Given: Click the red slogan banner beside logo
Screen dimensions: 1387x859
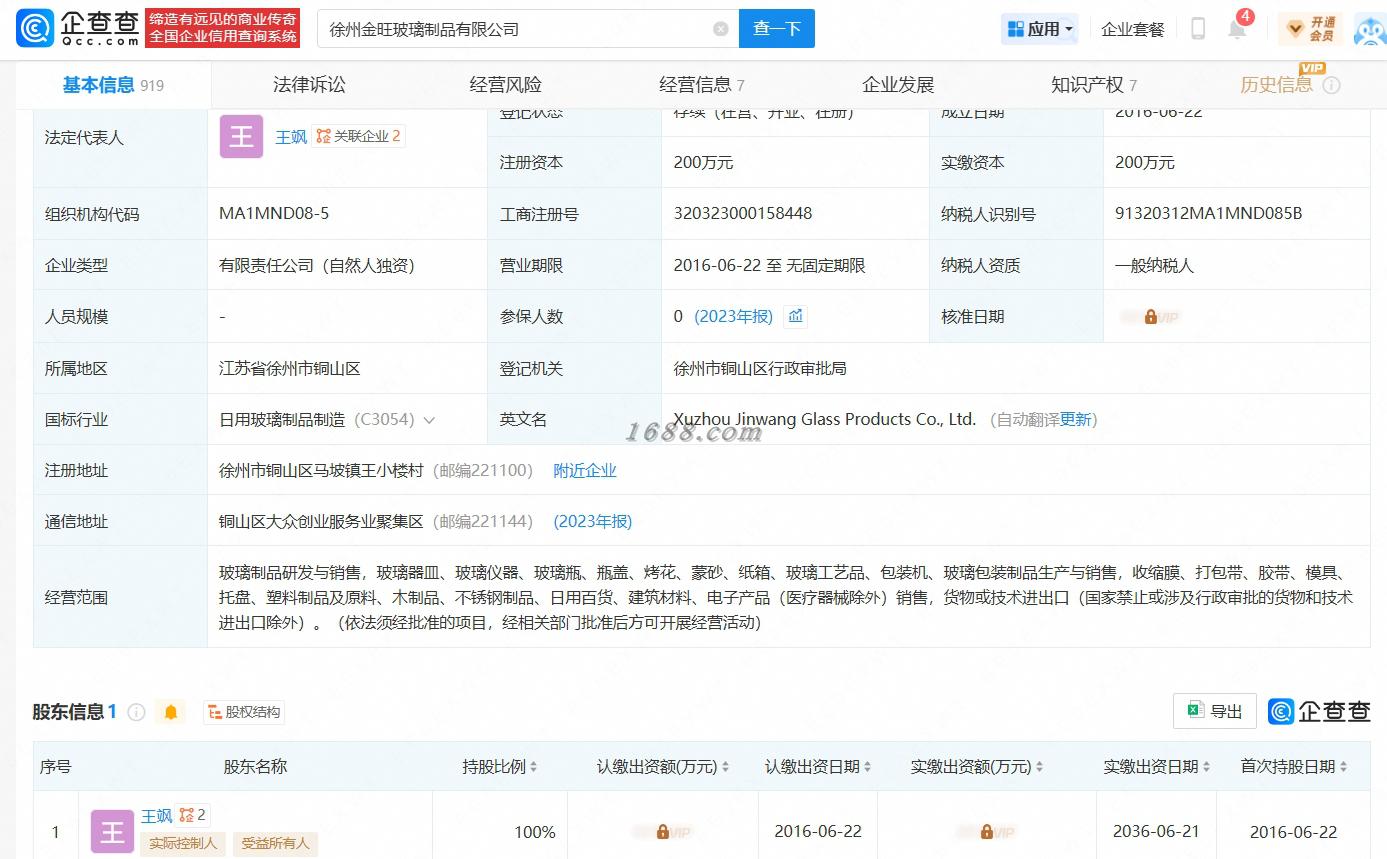Looking at the screenshot, I should (223, 28).
